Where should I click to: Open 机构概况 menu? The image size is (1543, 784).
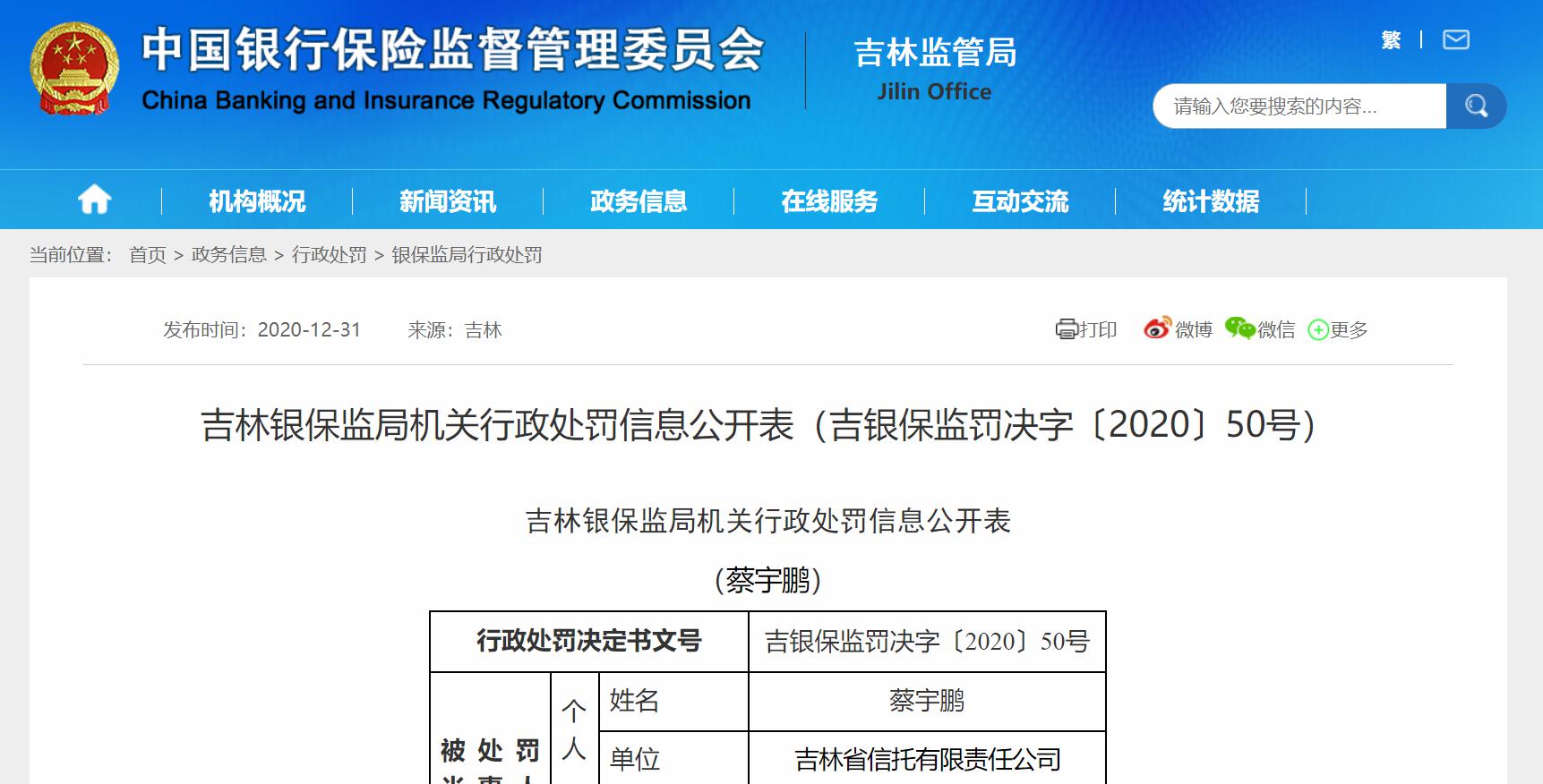(x=257, y=201)
